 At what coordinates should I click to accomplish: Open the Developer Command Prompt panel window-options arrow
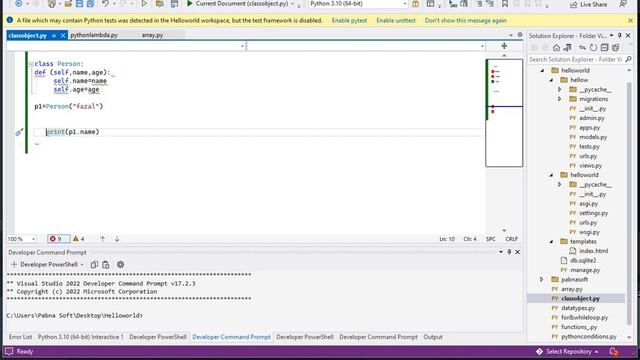point(501,252)
